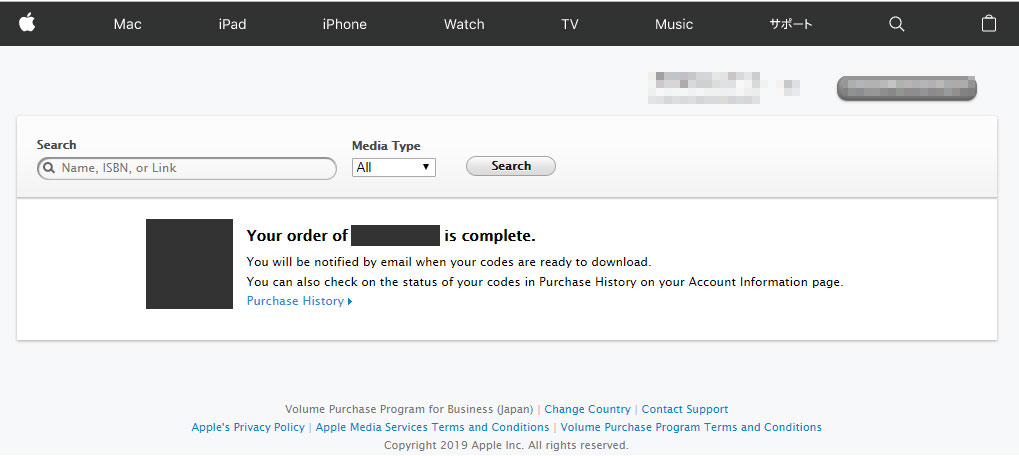Screen dimensions: 1019x456
Task: Click the 'Copyright 2019 Apple Inc.' text
Action: coord(506,446)
